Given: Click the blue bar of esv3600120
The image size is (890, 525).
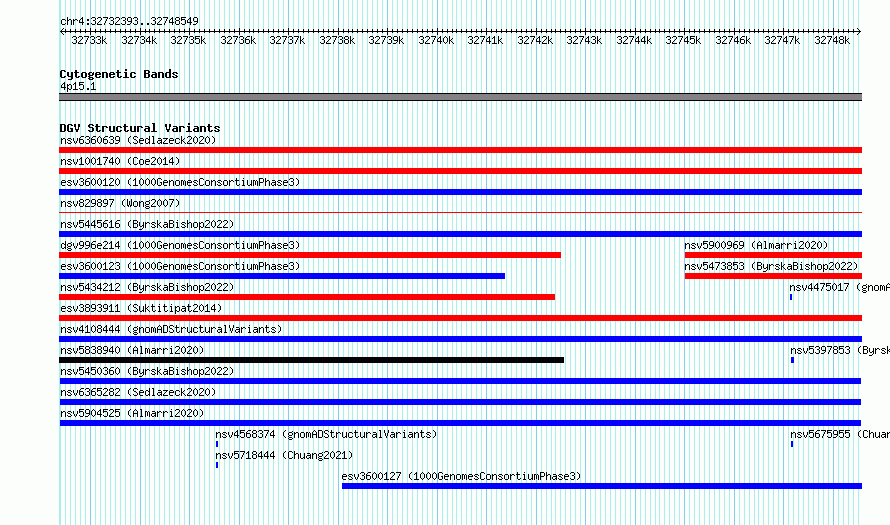Looking at the screenshot, I should [460, 192].
